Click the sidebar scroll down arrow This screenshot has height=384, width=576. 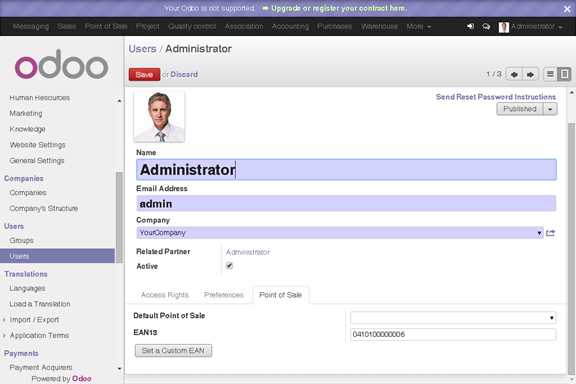[119, 368]
